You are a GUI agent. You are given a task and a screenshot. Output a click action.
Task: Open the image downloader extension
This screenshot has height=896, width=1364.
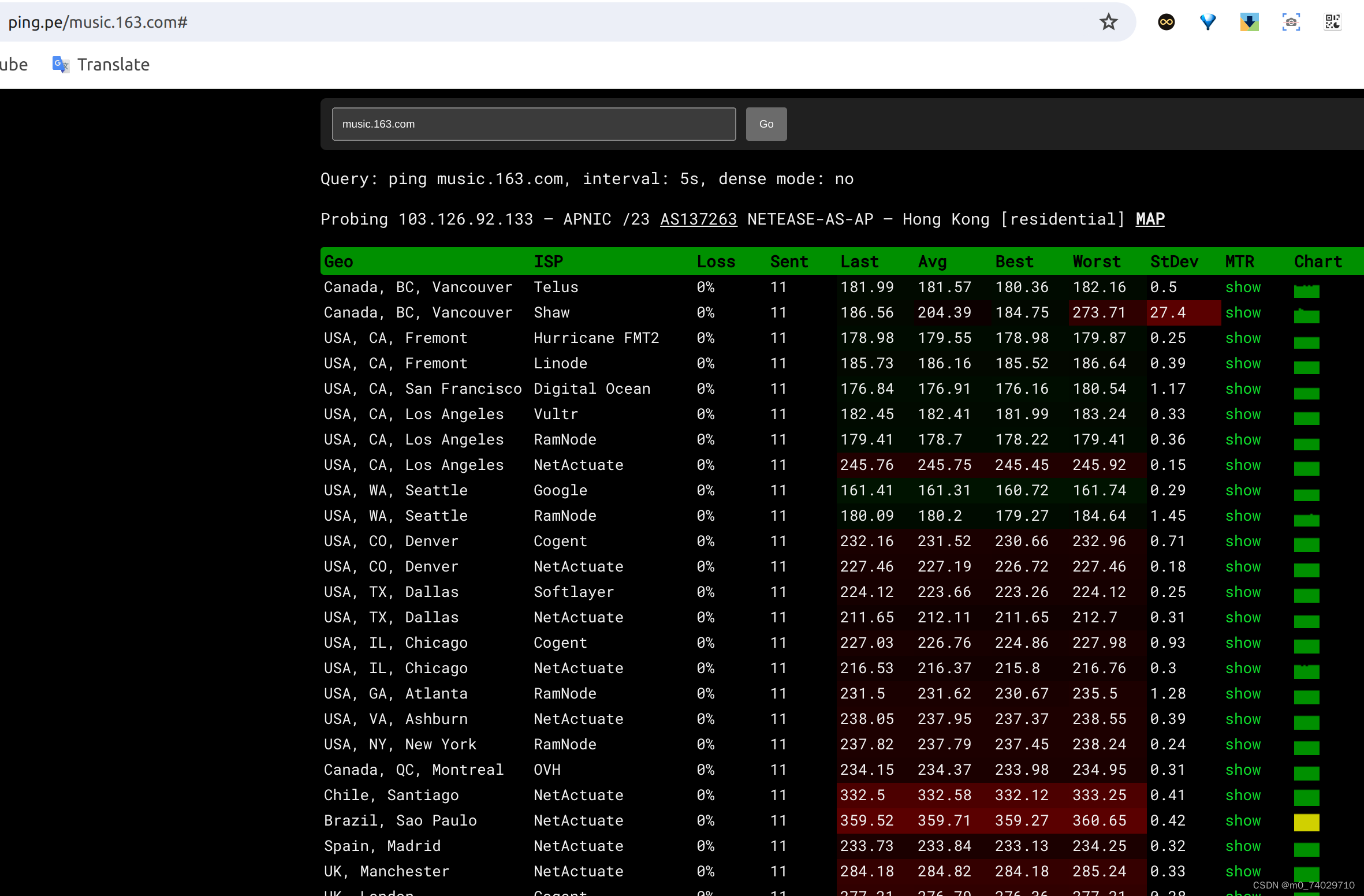pyautogui.click(x=1249, y=22)
